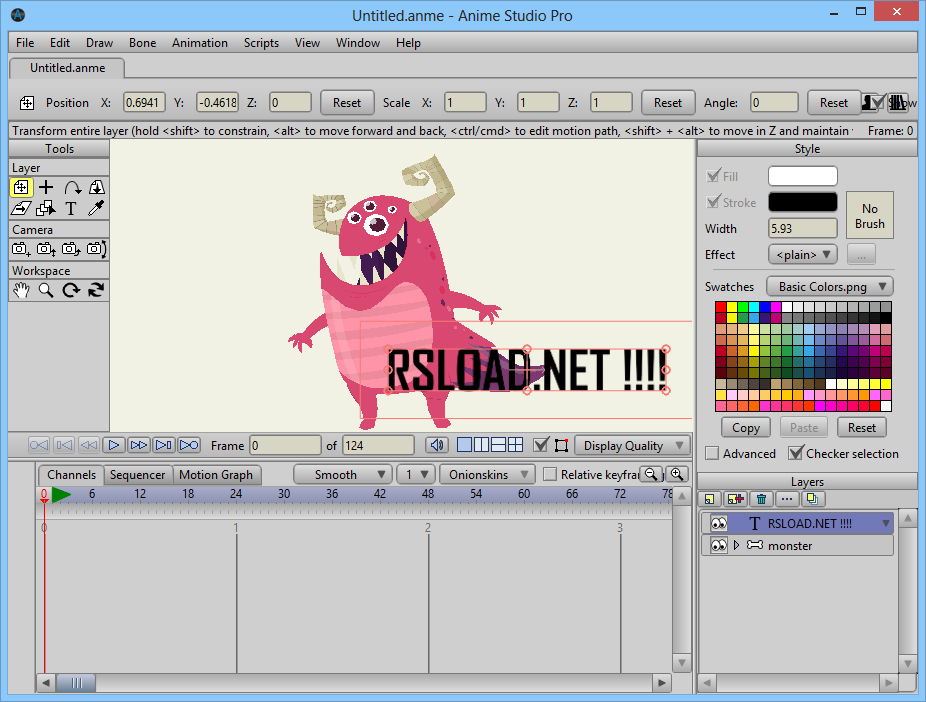The width and height of the screenshot is (926, 702).
Task: Select the Shear Layer tool
Action: 21,208
